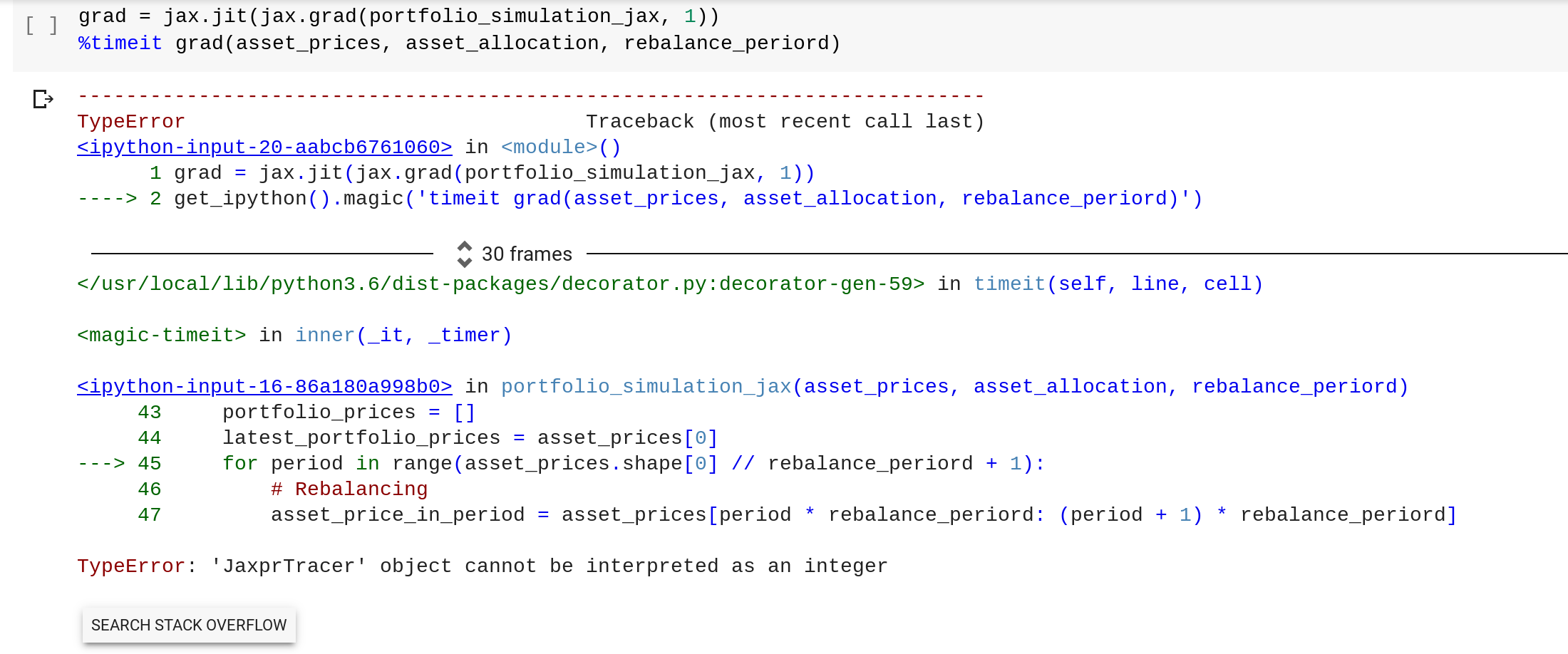Click the magic-timeit inner frame label
1568x654 pixels.
click(160, 335)
